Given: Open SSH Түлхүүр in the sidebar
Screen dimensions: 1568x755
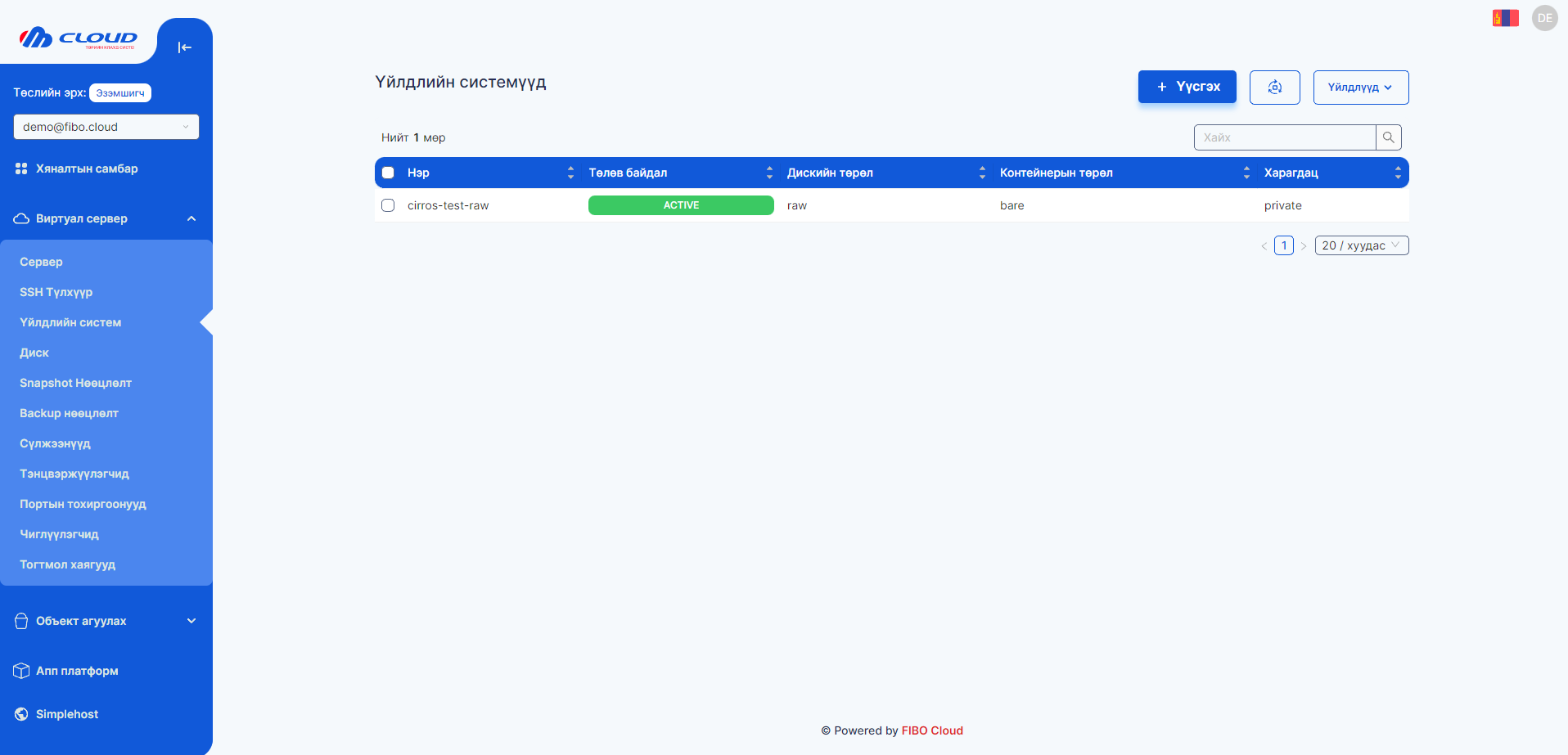Looking at the screenshot, I should tap(56, 292).
